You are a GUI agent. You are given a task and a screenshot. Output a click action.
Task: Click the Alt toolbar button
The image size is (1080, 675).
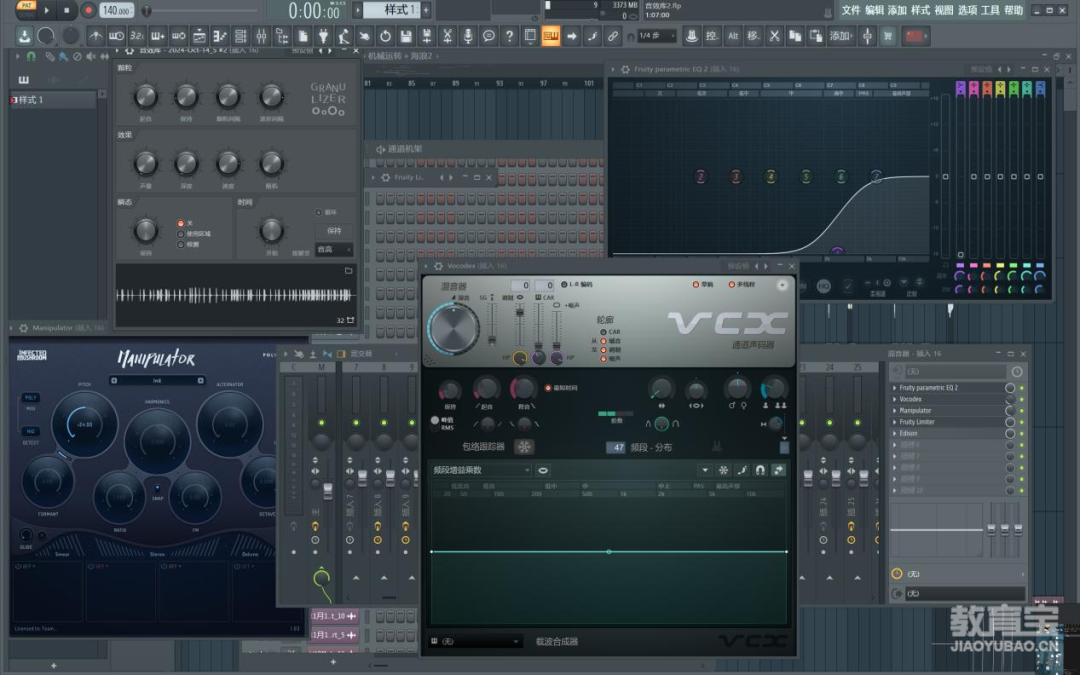[733, 36]
